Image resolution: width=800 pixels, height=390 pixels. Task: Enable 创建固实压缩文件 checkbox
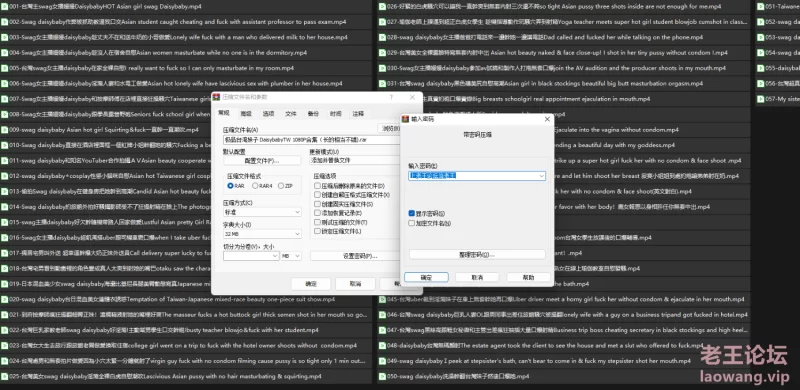tap(317, 204)
